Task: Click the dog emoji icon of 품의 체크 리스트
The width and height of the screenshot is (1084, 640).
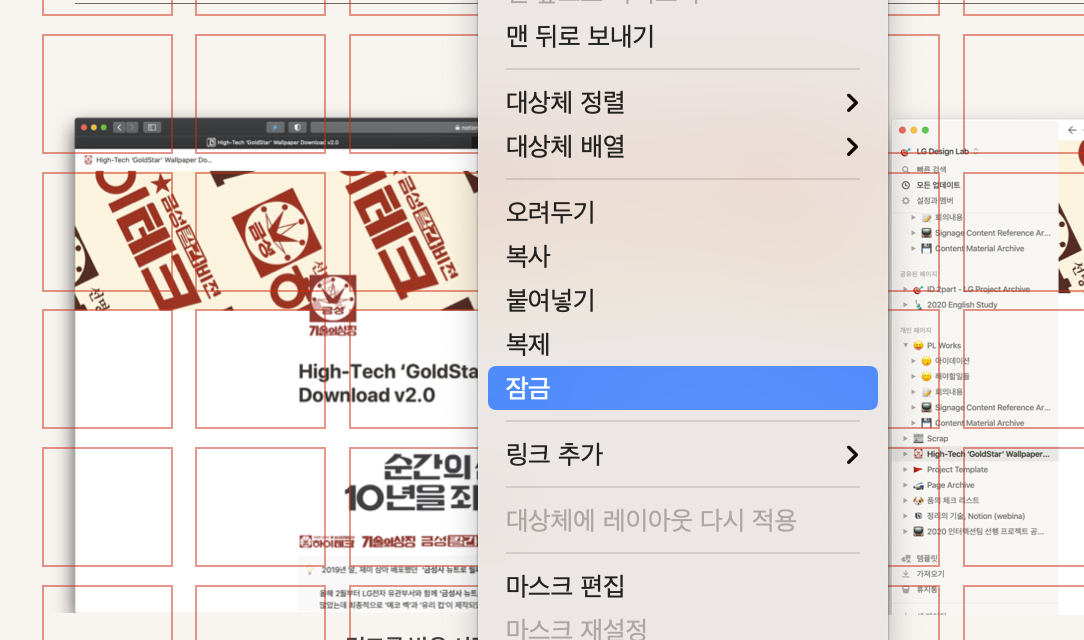Action: pos(918,500)
